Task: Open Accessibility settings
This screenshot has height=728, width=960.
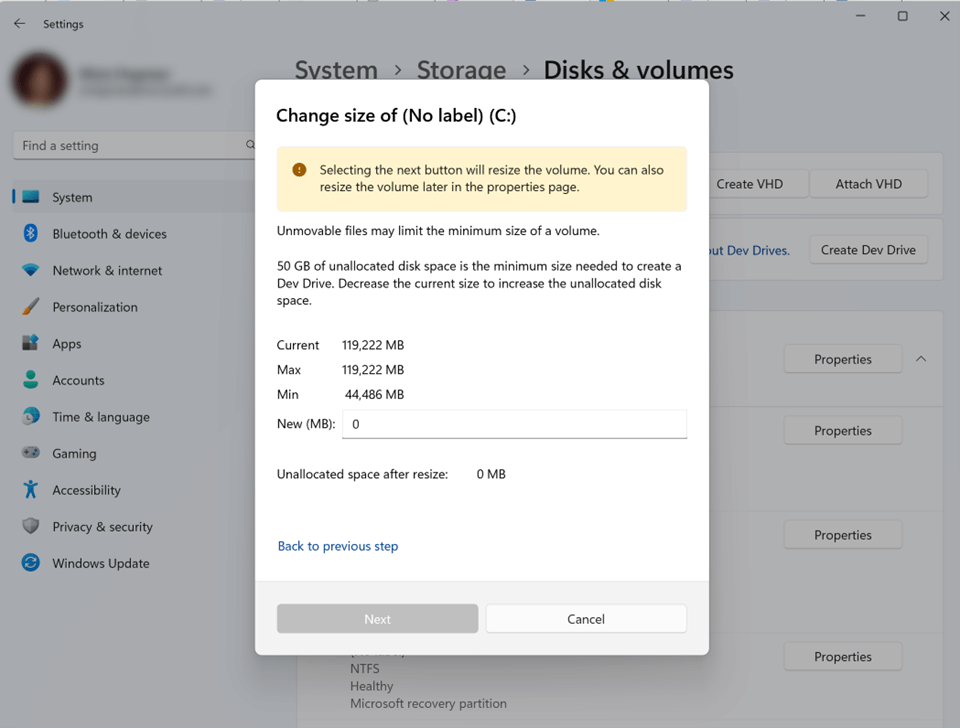Action: coord(91,489)
